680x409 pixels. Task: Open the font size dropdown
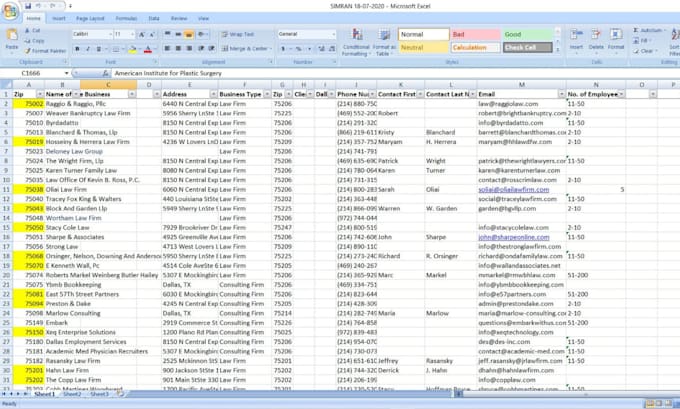coord(132,34)
